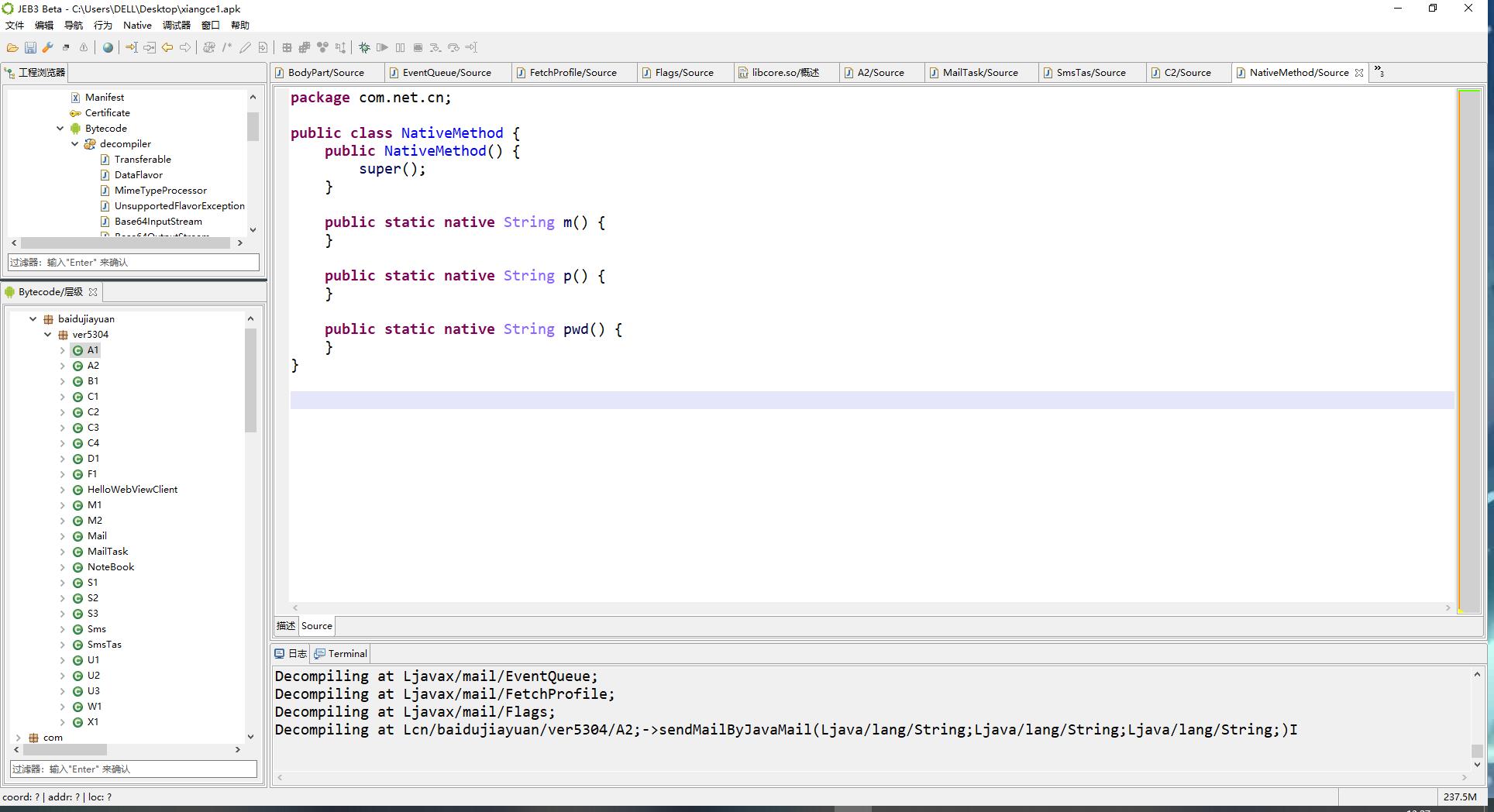This screenshot has width=1494, height=812.
Task: Open the 文件 menu
Action: tap(15, 26)
